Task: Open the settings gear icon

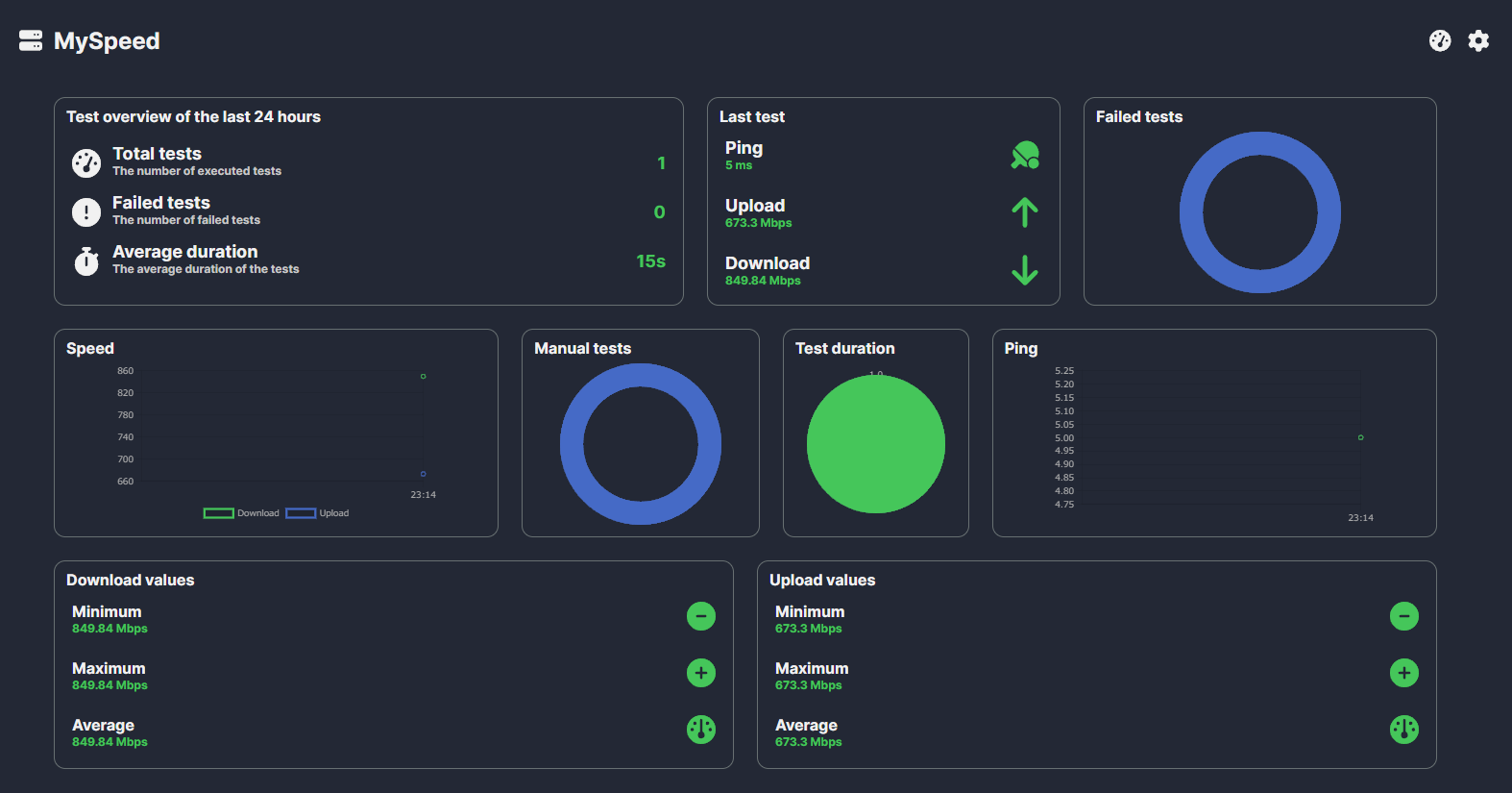Action: [1478, 40]
